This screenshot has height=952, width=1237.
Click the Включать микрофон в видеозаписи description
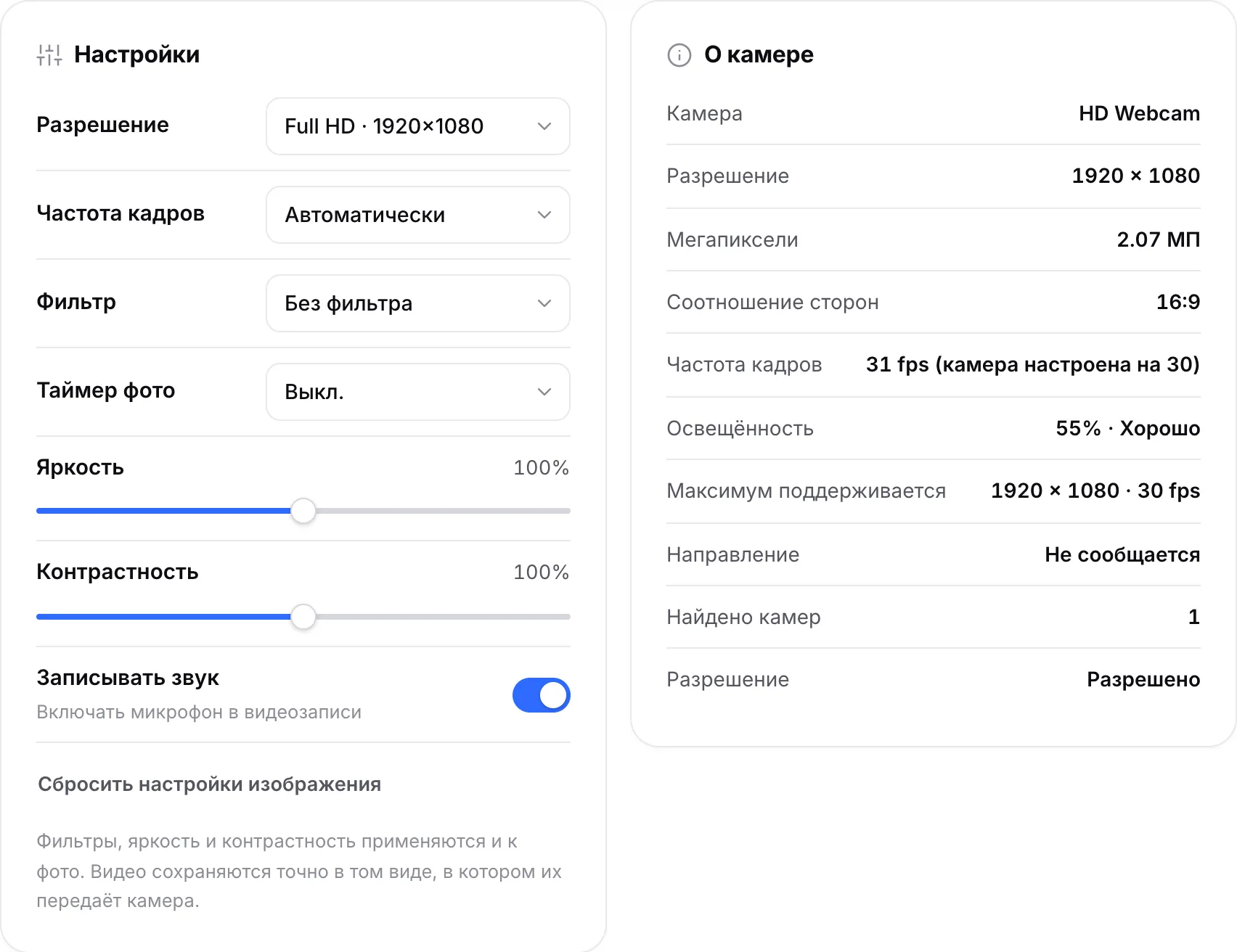click(199, 712)
